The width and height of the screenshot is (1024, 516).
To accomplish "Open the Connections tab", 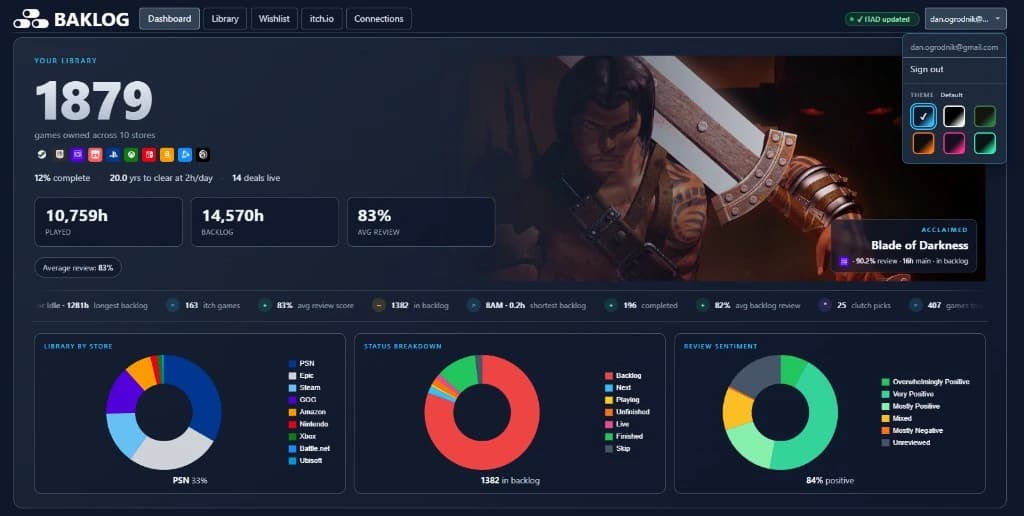I will pyautogui.click(x=379, y=19).
